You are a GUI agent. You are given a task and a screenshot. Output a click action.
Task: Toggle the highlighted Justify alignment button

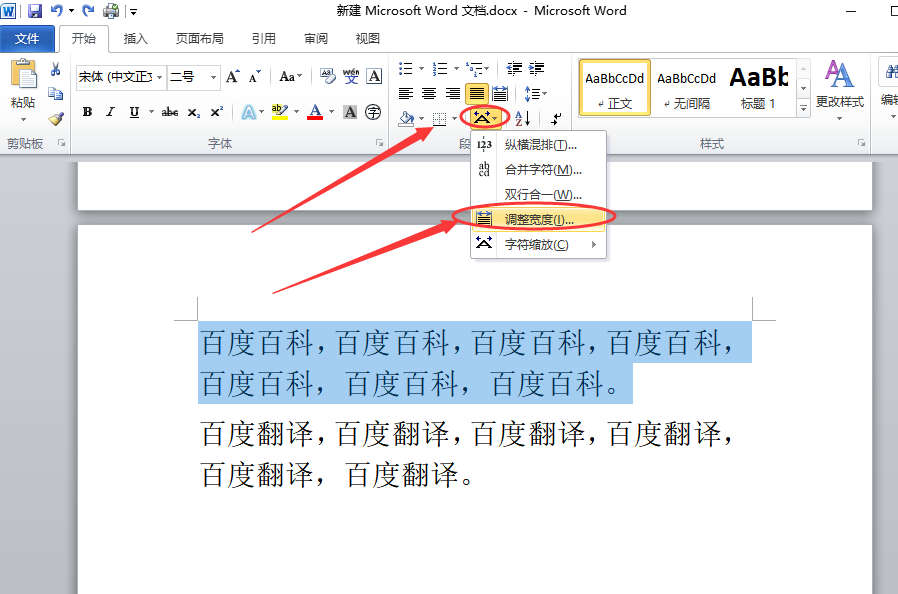coord(476,93)
